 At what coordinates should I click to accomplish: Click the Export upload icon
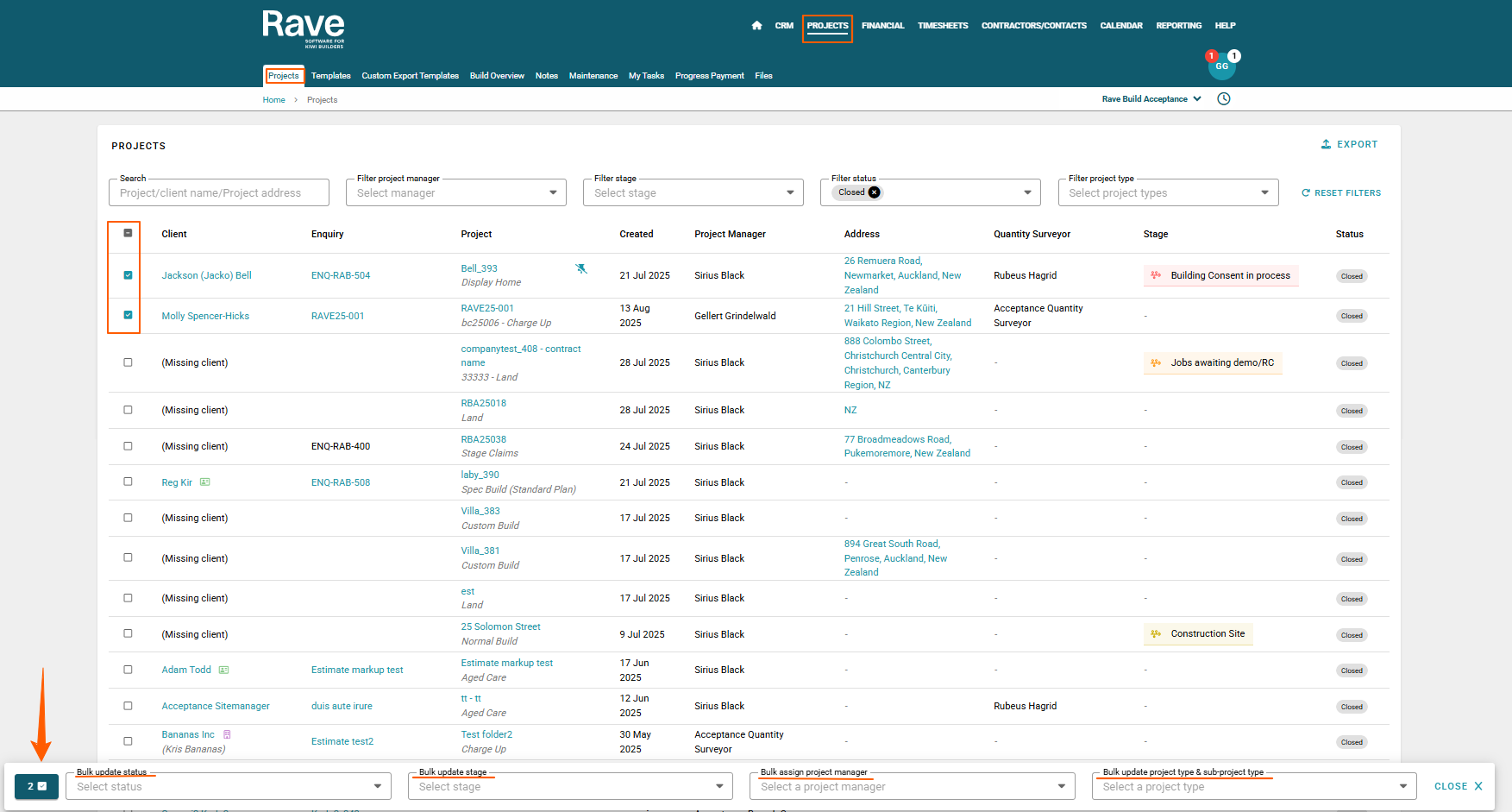[x=1327, y=145]
